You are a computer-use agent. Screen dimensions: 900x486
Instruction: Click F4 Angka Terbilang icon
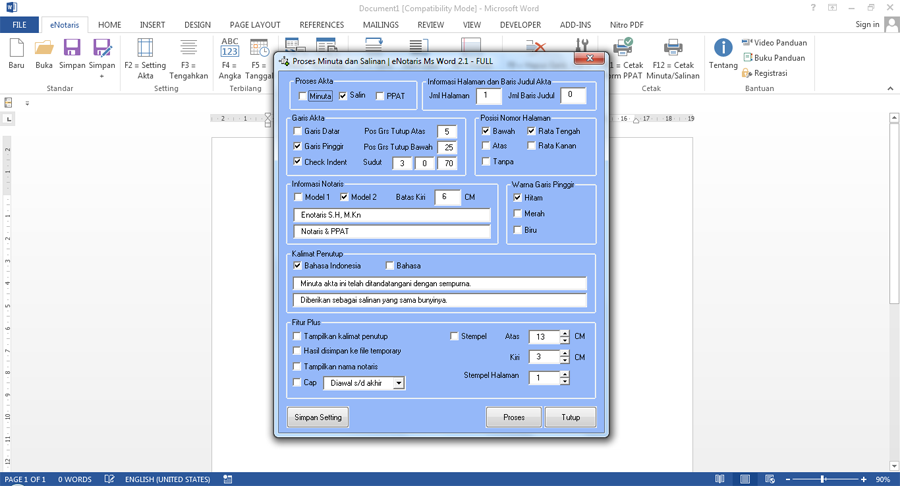click(x=230, y=48)
